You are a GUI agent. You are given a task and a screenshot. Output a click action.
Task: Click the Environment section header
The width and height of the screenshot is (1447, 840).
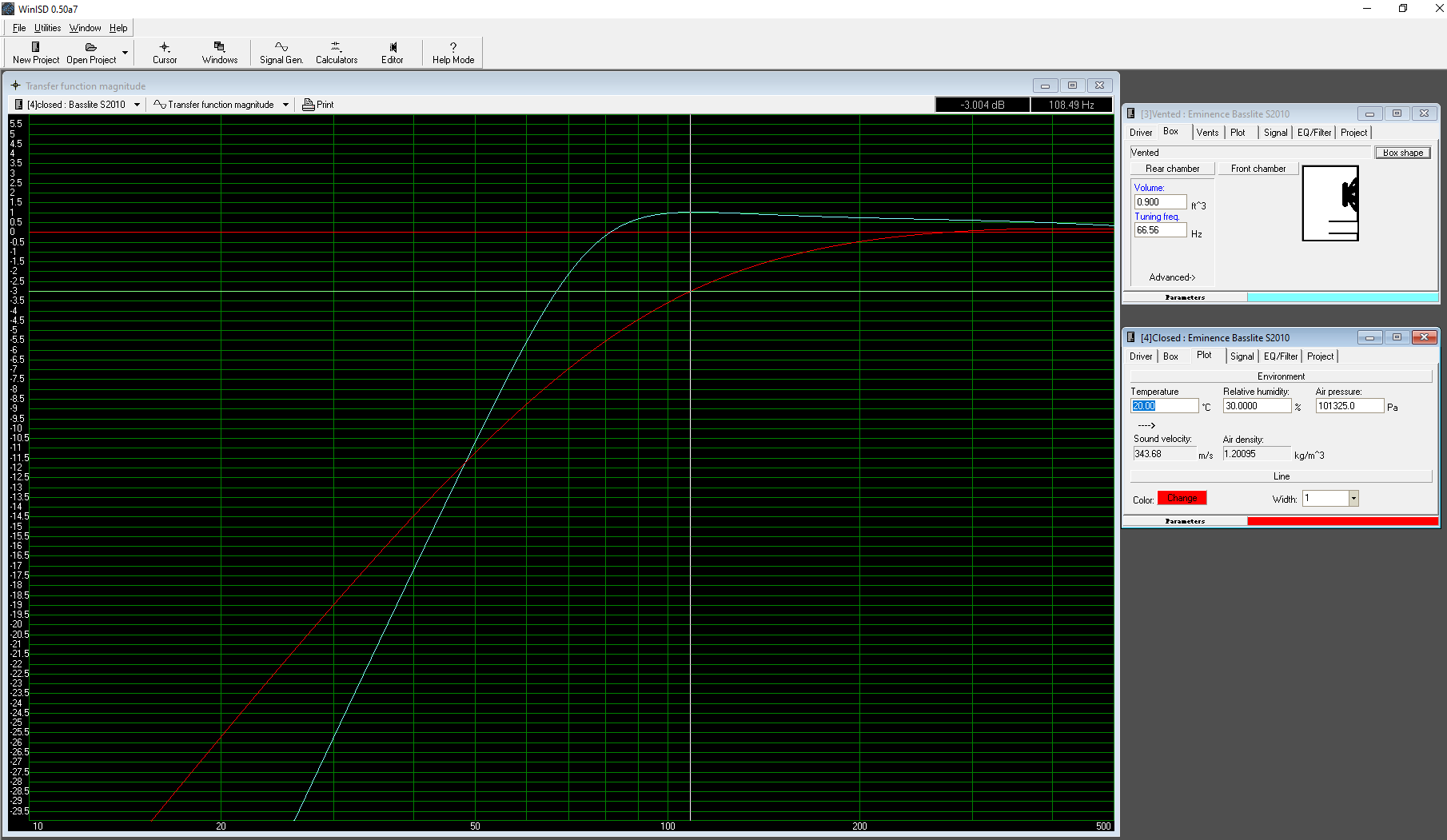tap(1281, 376)
